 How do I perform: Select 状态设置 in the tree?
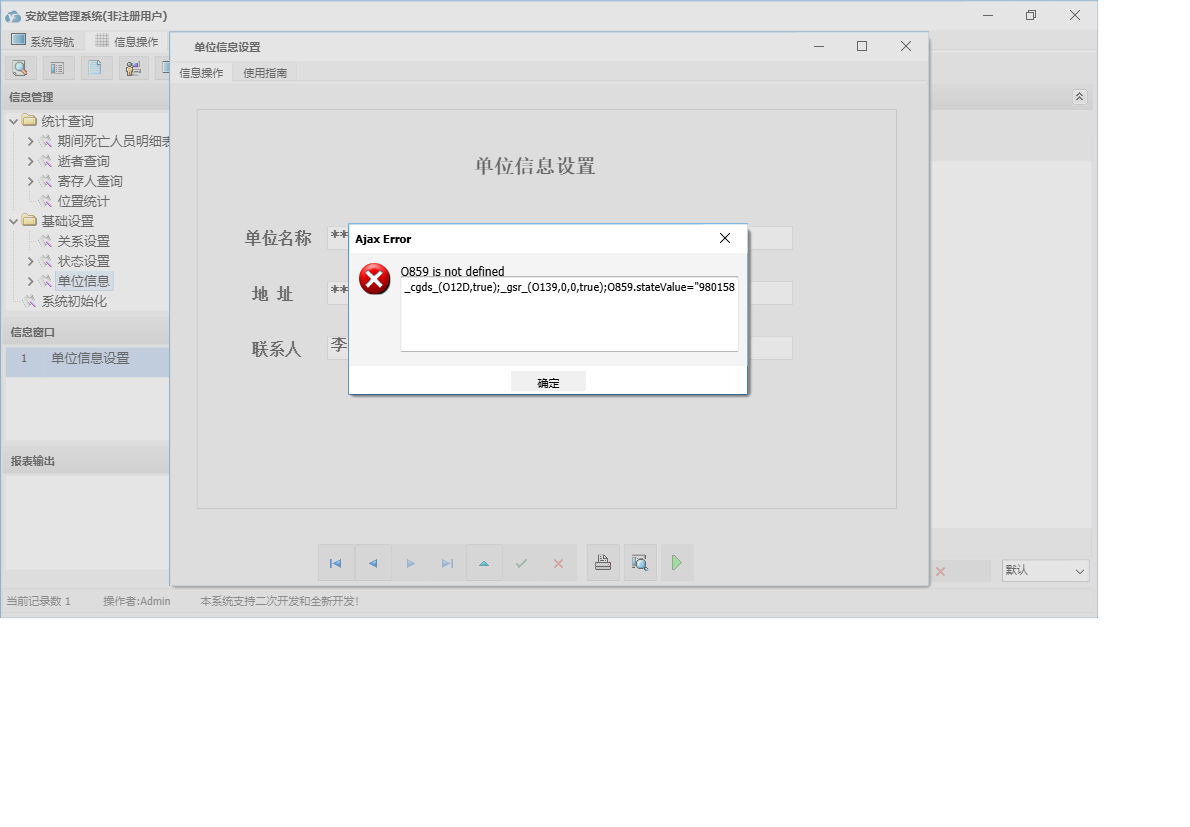pyautogui.click(x=83, y=261)
